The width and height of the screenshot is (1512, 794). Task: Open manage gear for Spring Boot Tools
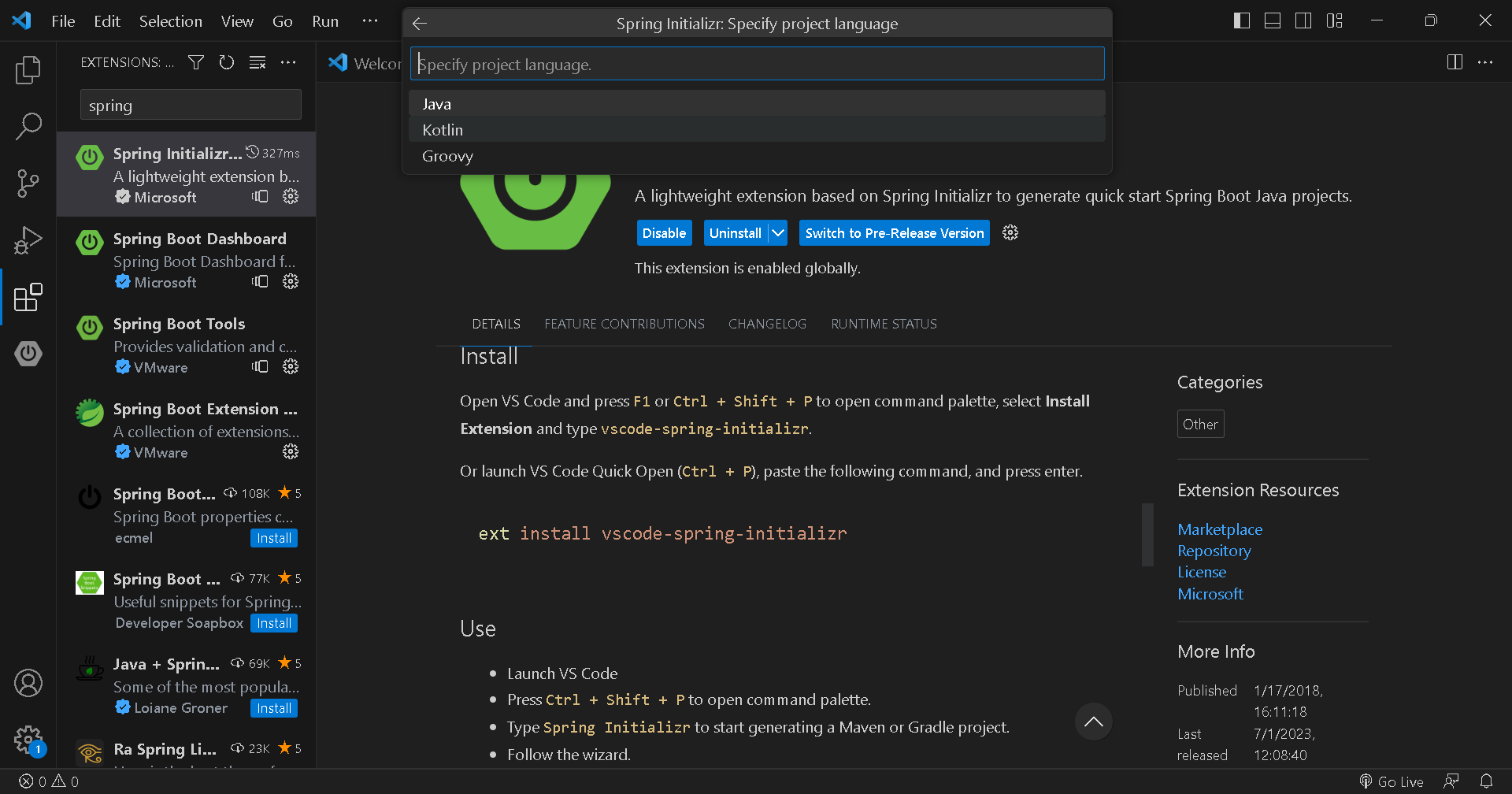291,366
